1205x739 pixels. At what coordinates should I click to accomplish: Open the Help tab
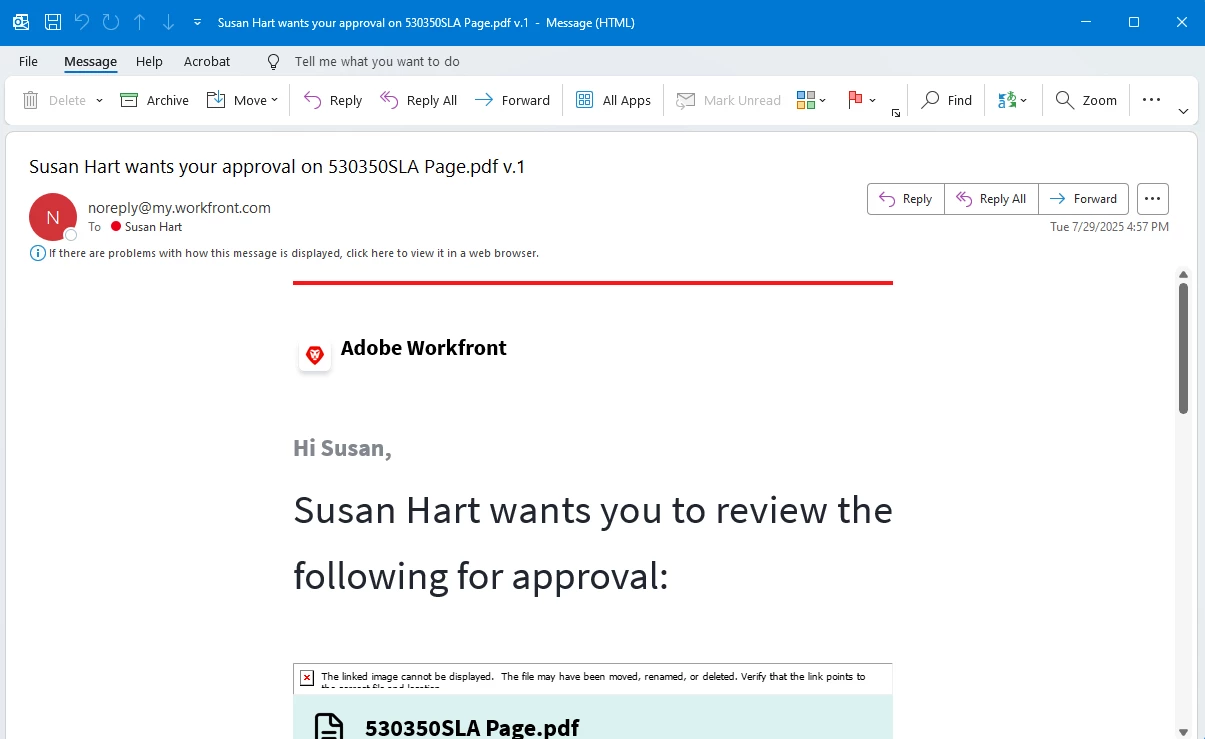[149, 61]
